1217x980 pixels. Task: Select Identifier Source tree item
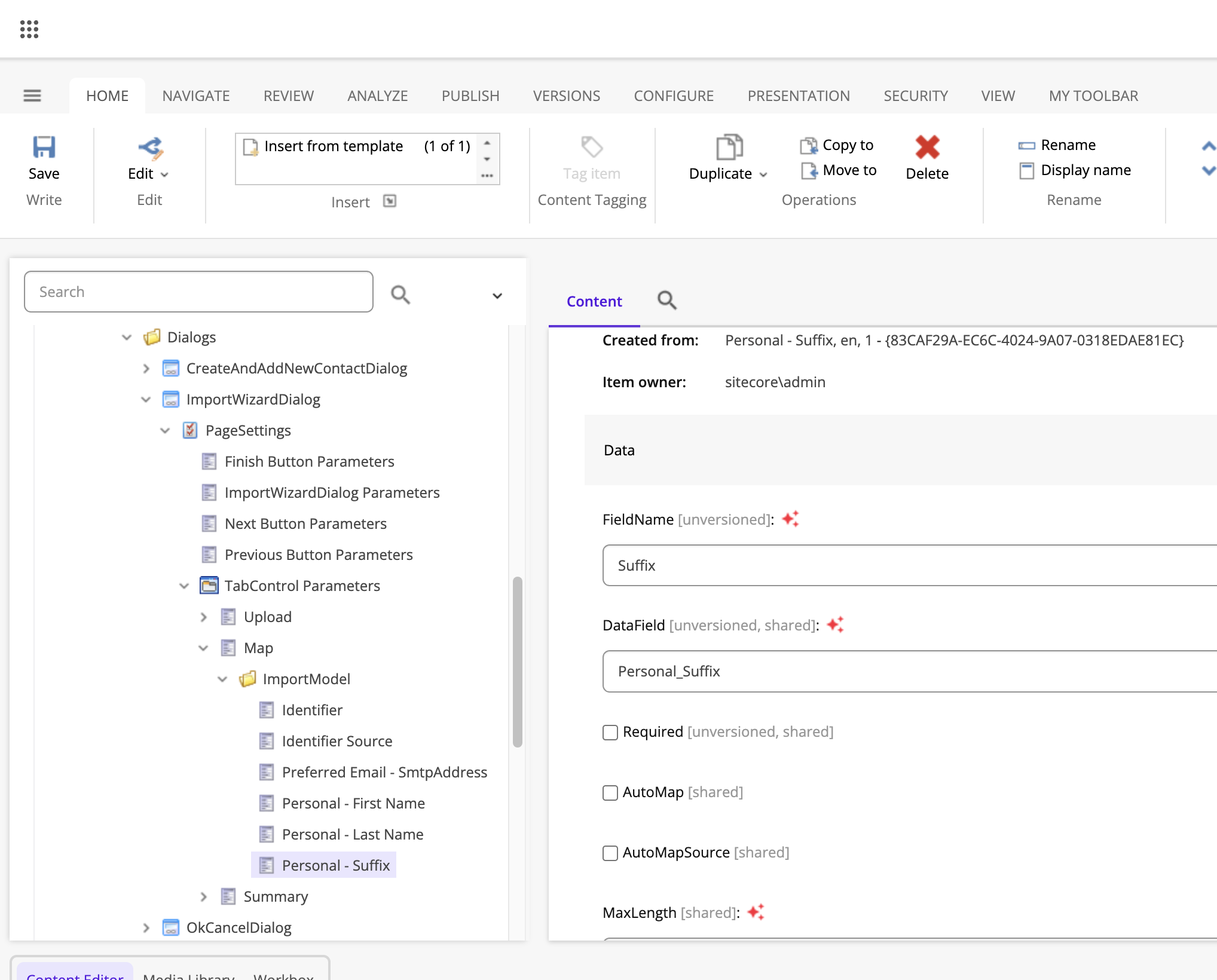click(x=337, y=741)
